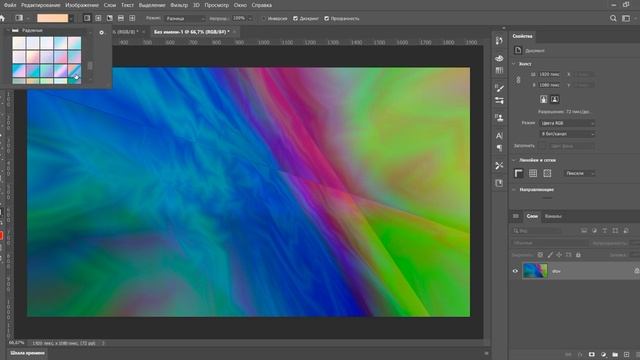The image size is (640, 360).
Task: Open the Изображение menu
Action: pyautogui.click(x=82, y=5)
